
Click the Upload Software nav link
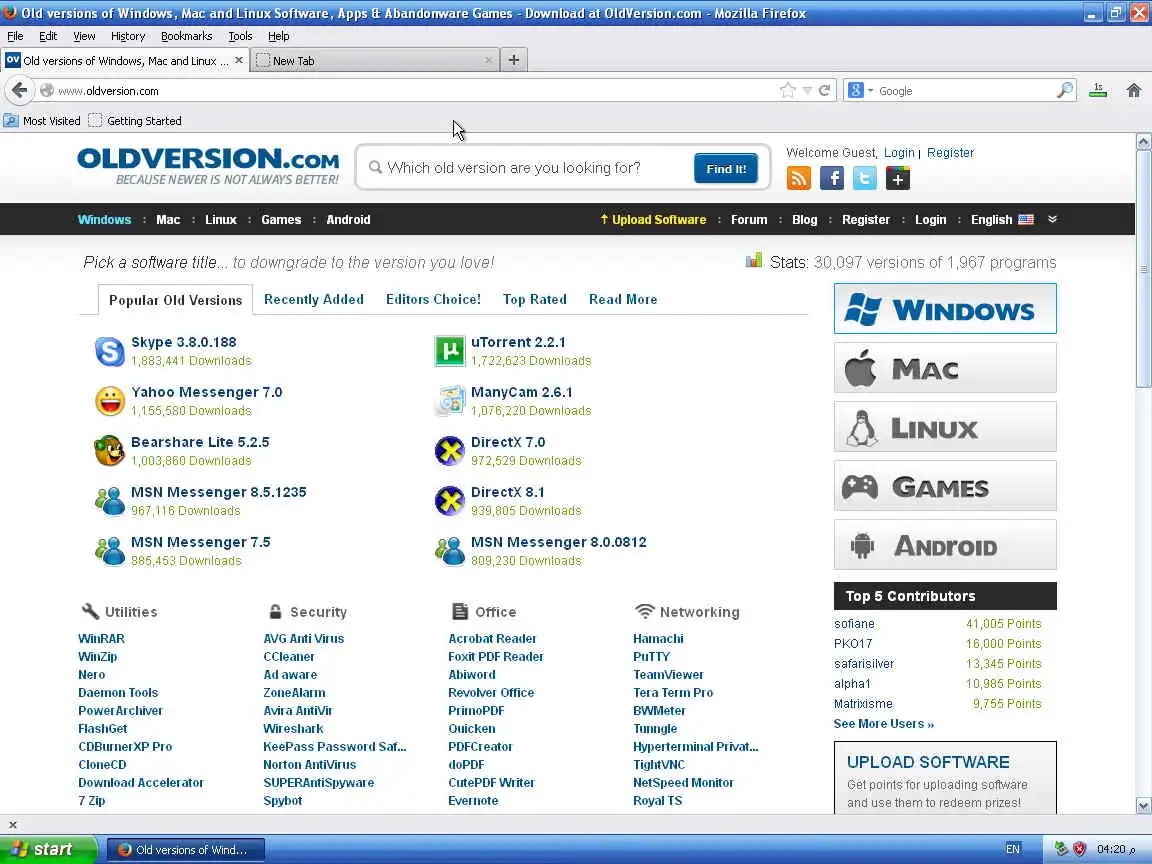click(x=652, y=220)
